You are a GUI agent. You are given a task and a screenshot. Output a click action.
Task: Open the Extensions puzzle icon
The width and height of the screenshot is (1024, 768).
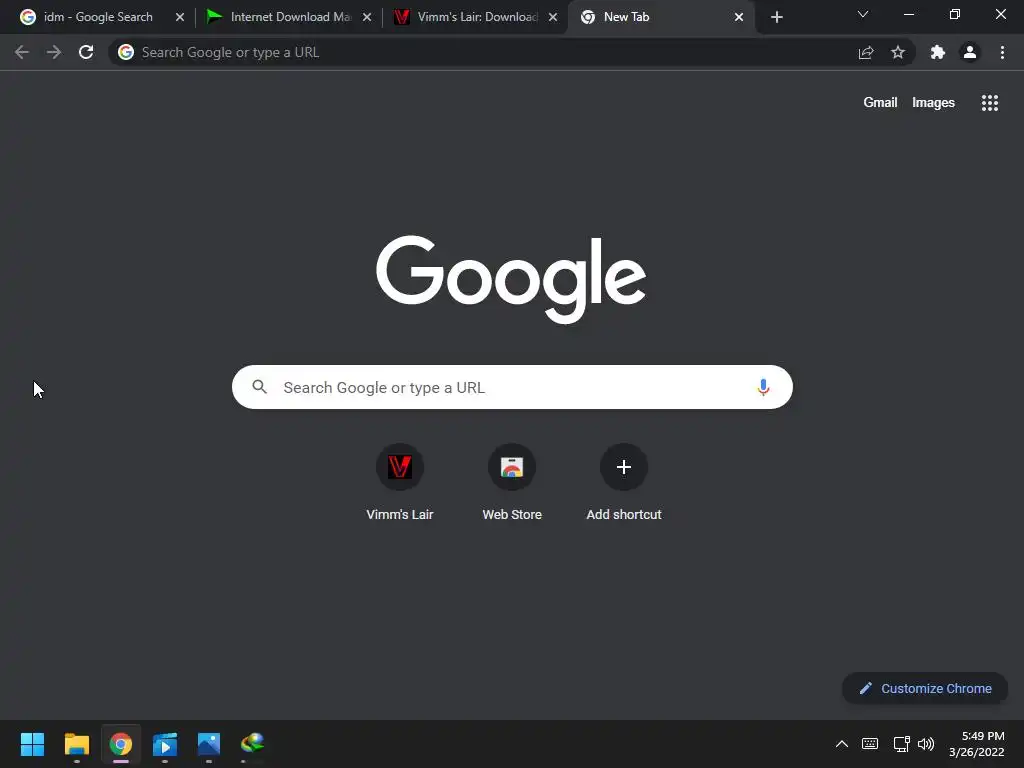pos(938,52)
